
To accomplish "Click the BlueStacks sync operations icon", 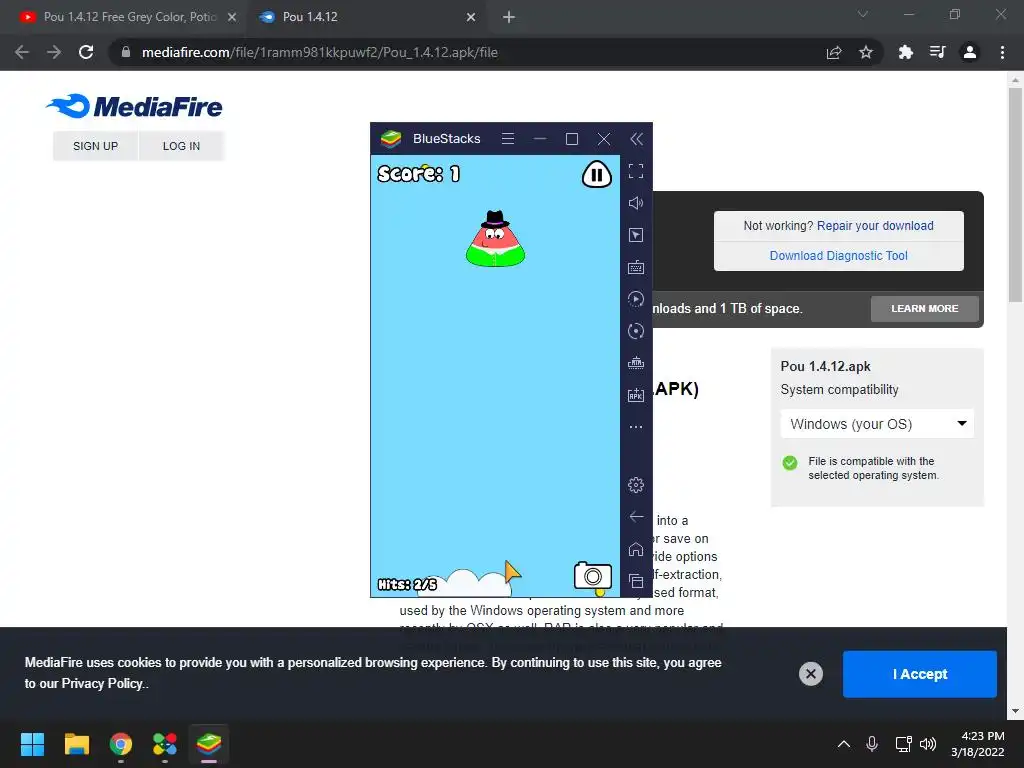I will 635,331.
